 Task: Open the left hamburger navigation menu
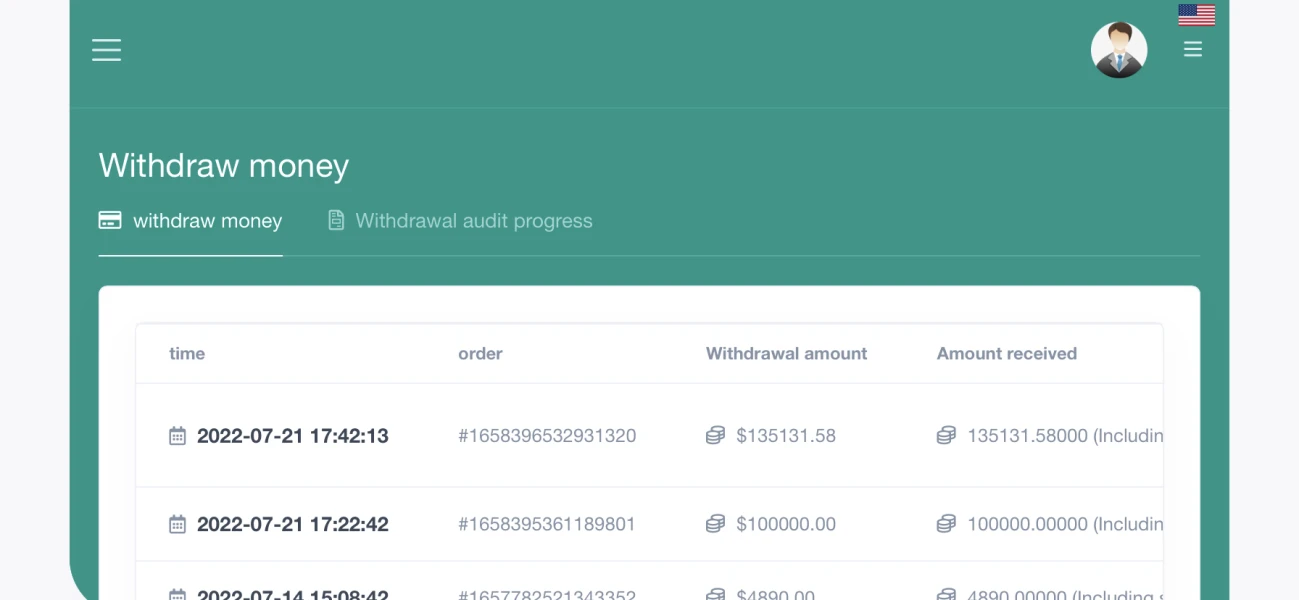click(x=106, y=50)
